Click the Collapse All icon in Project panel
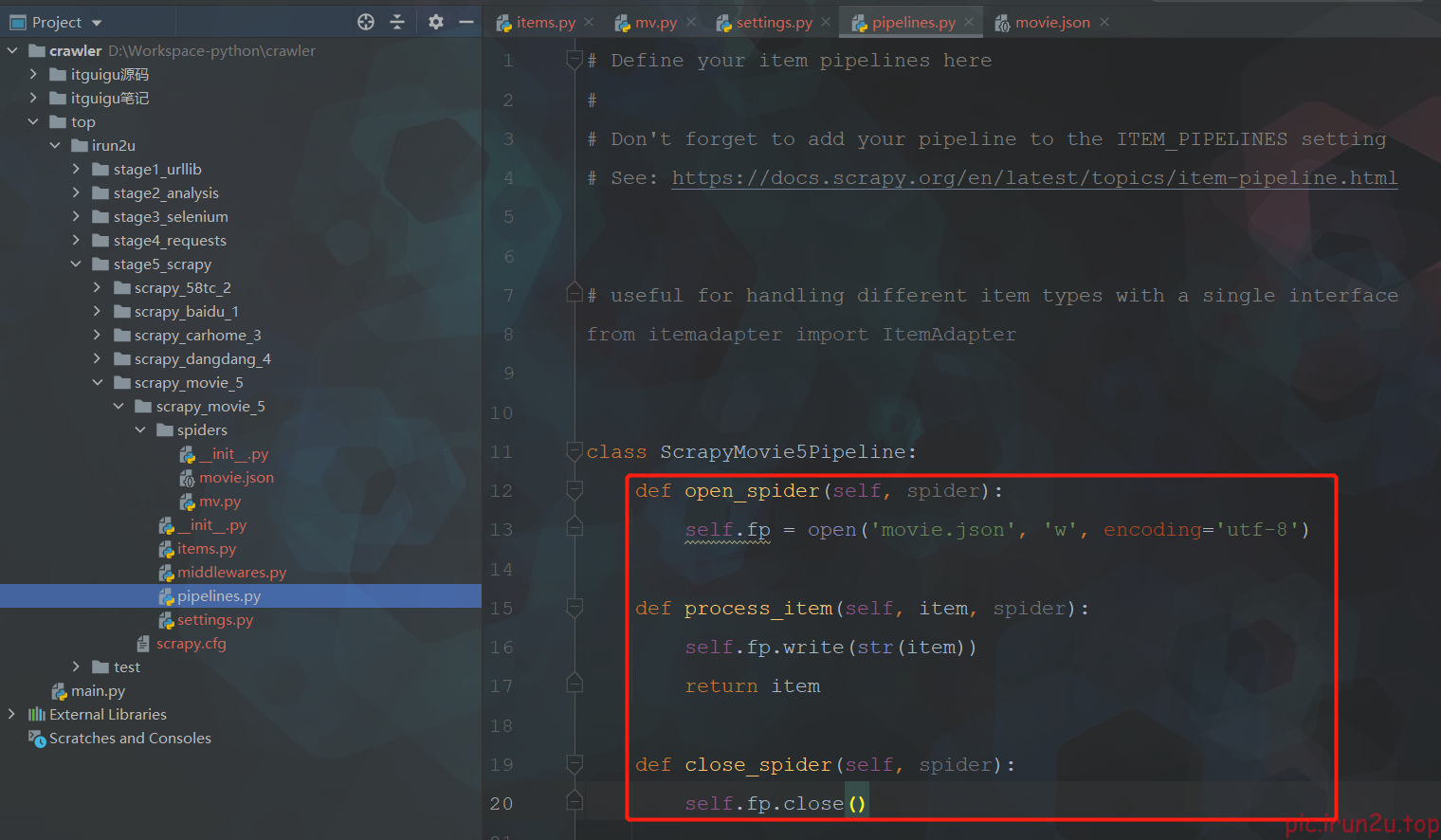The height and width of the screenshot is (840, 1441). click(397, 22)
